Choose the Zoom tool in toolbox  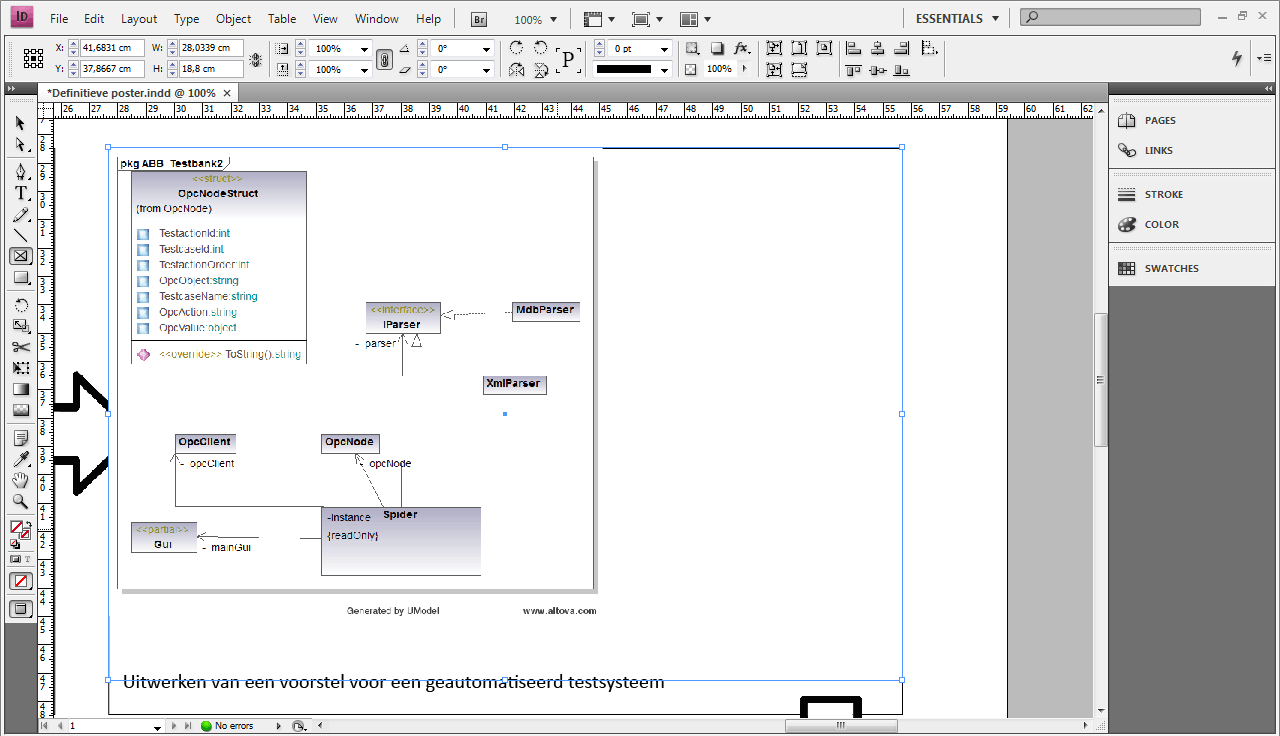coord(20,502)
